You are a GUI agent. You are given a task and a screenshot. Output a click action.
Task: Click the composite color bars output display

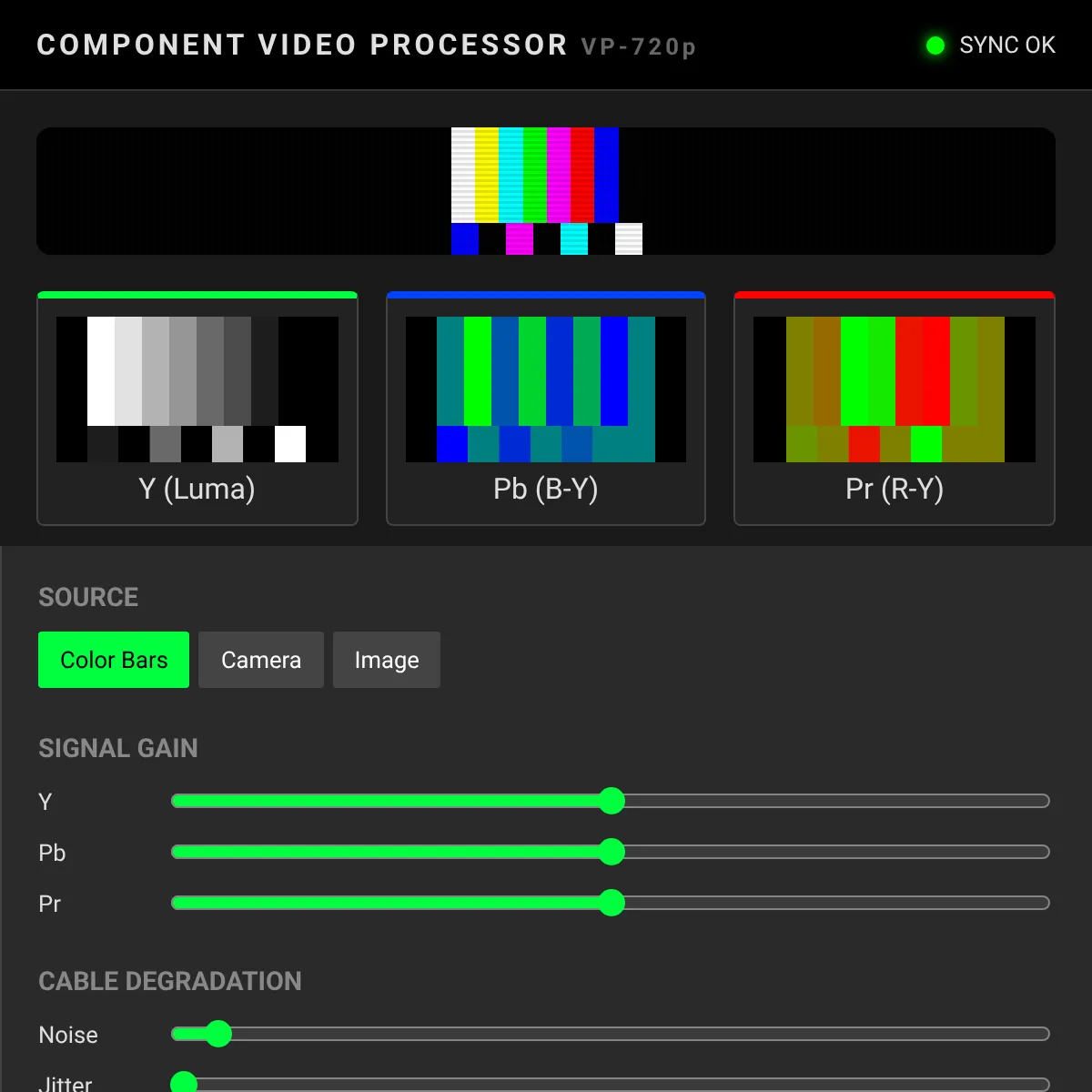click(x=546, y=191)
